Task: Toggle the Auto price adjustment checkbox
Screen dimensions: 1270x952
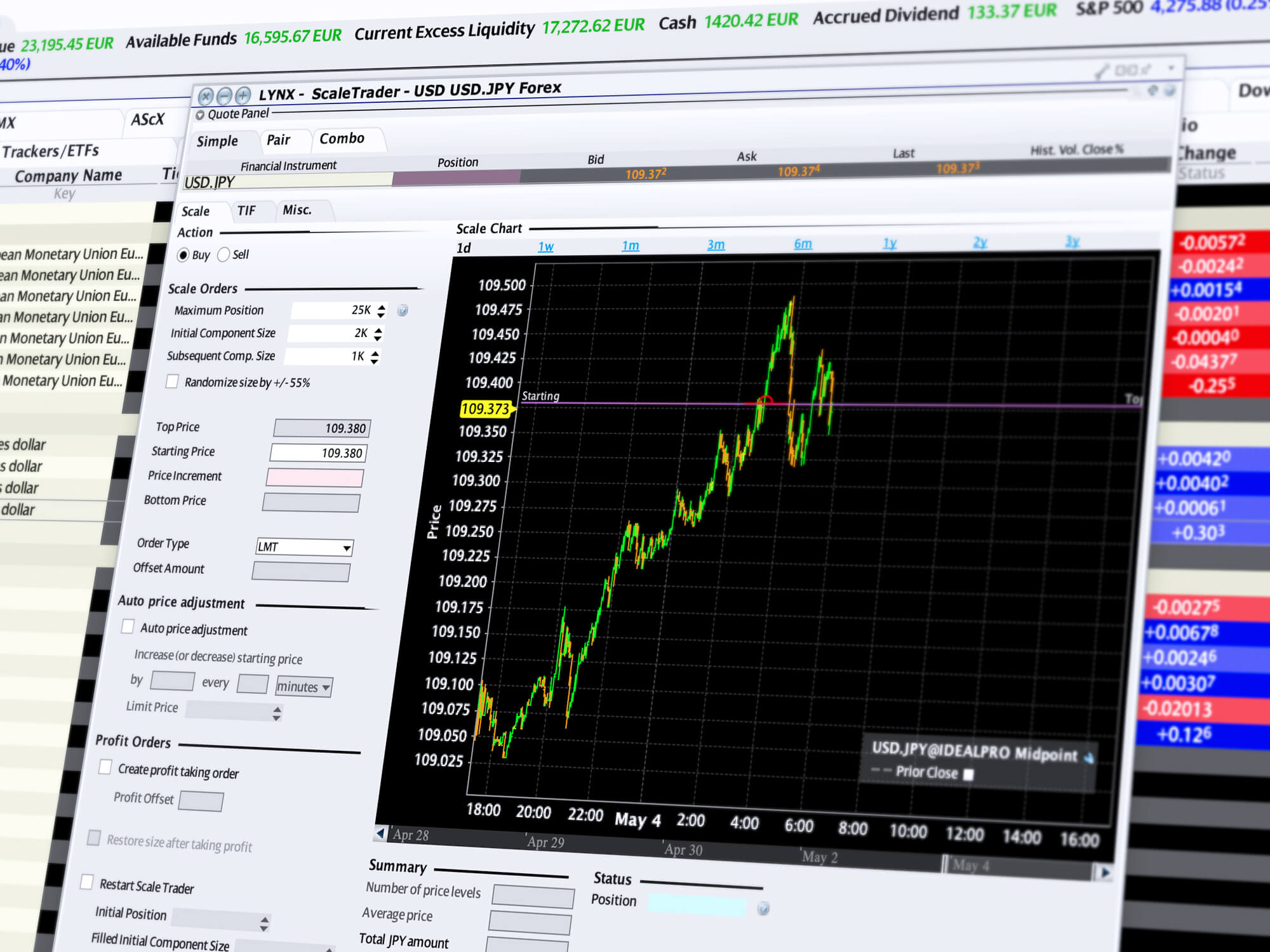Action: pos(128,626)
